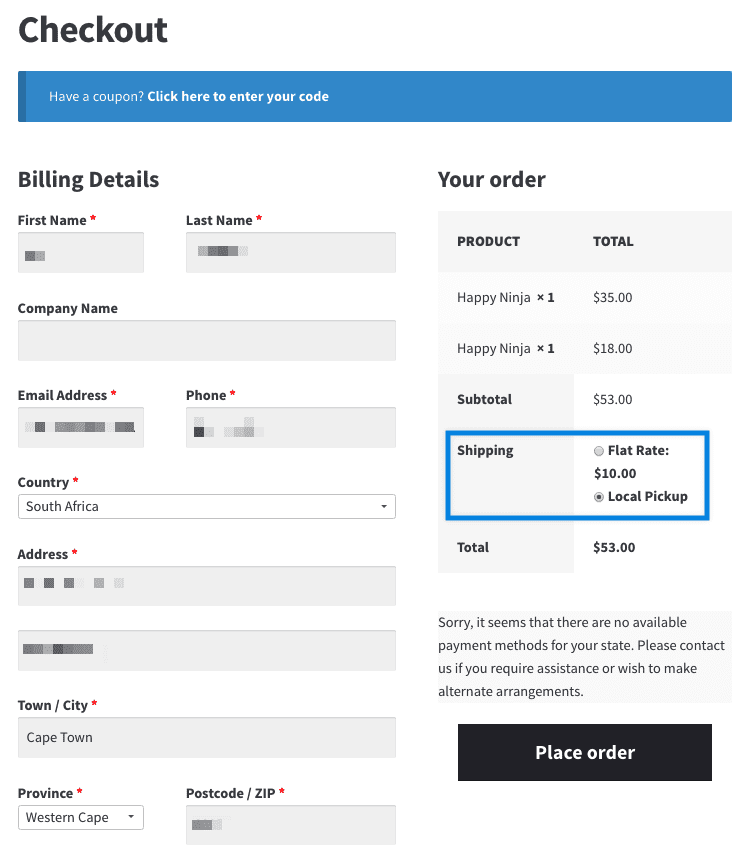Click the second Address line field
This screenshot has height=868, width=750.
pos(206,650)
